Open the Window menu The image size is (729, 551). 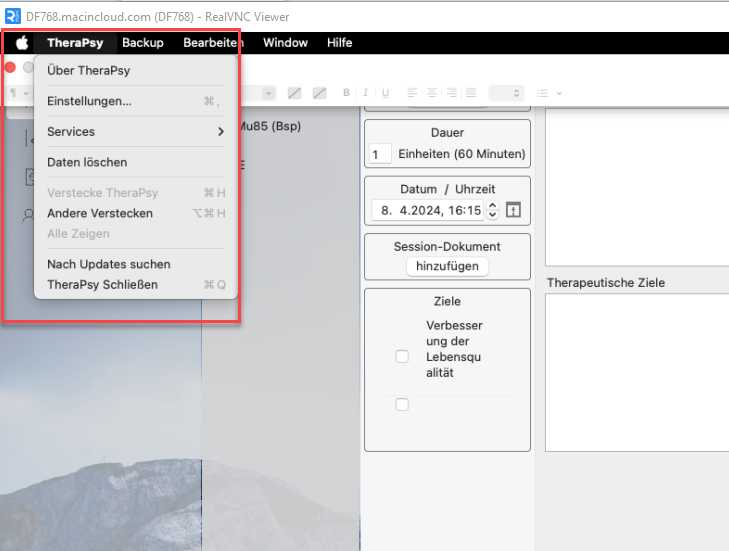tap(285, 43)
